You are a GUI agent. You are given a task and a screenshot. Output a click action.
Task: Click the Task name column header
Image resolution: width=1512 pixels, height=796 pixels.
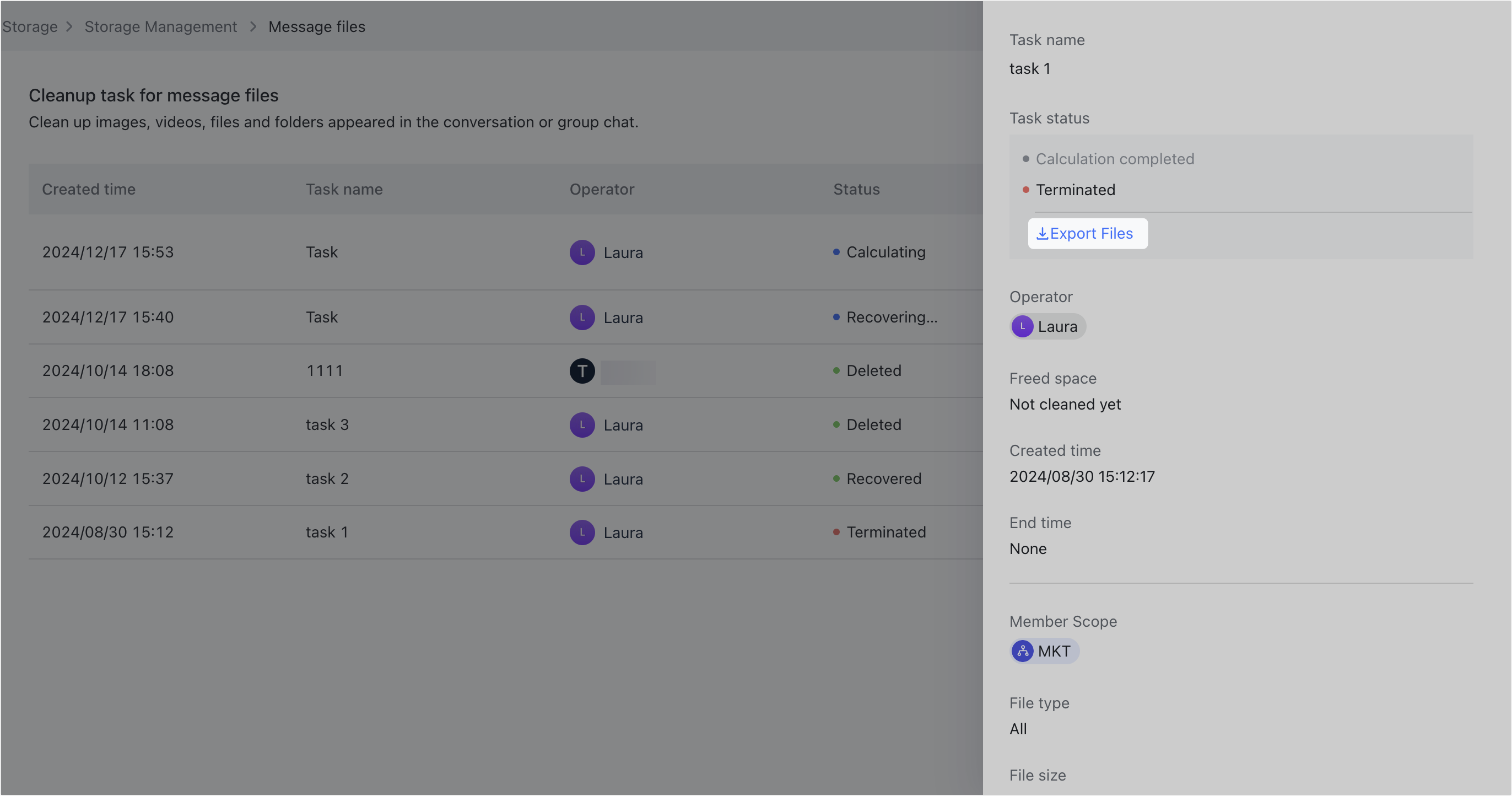tap(344, 189)
